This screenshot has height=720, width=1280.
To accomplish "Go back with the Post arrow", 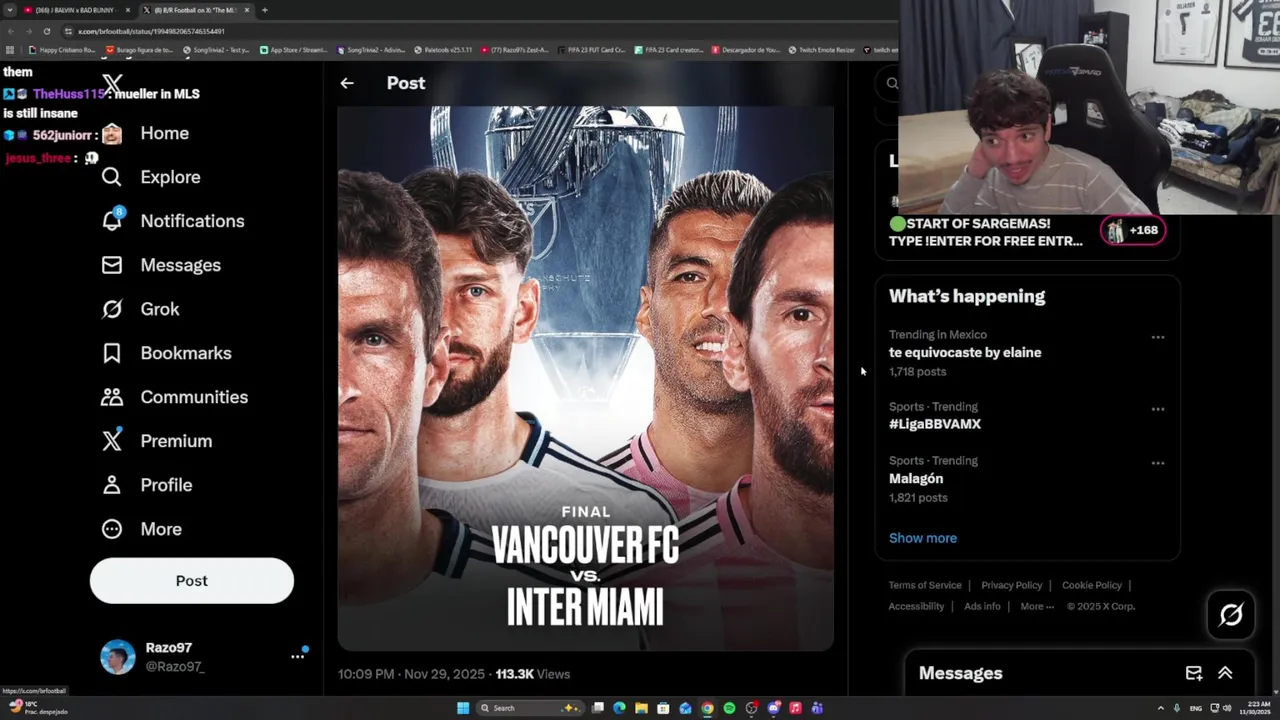I will 347,83.
